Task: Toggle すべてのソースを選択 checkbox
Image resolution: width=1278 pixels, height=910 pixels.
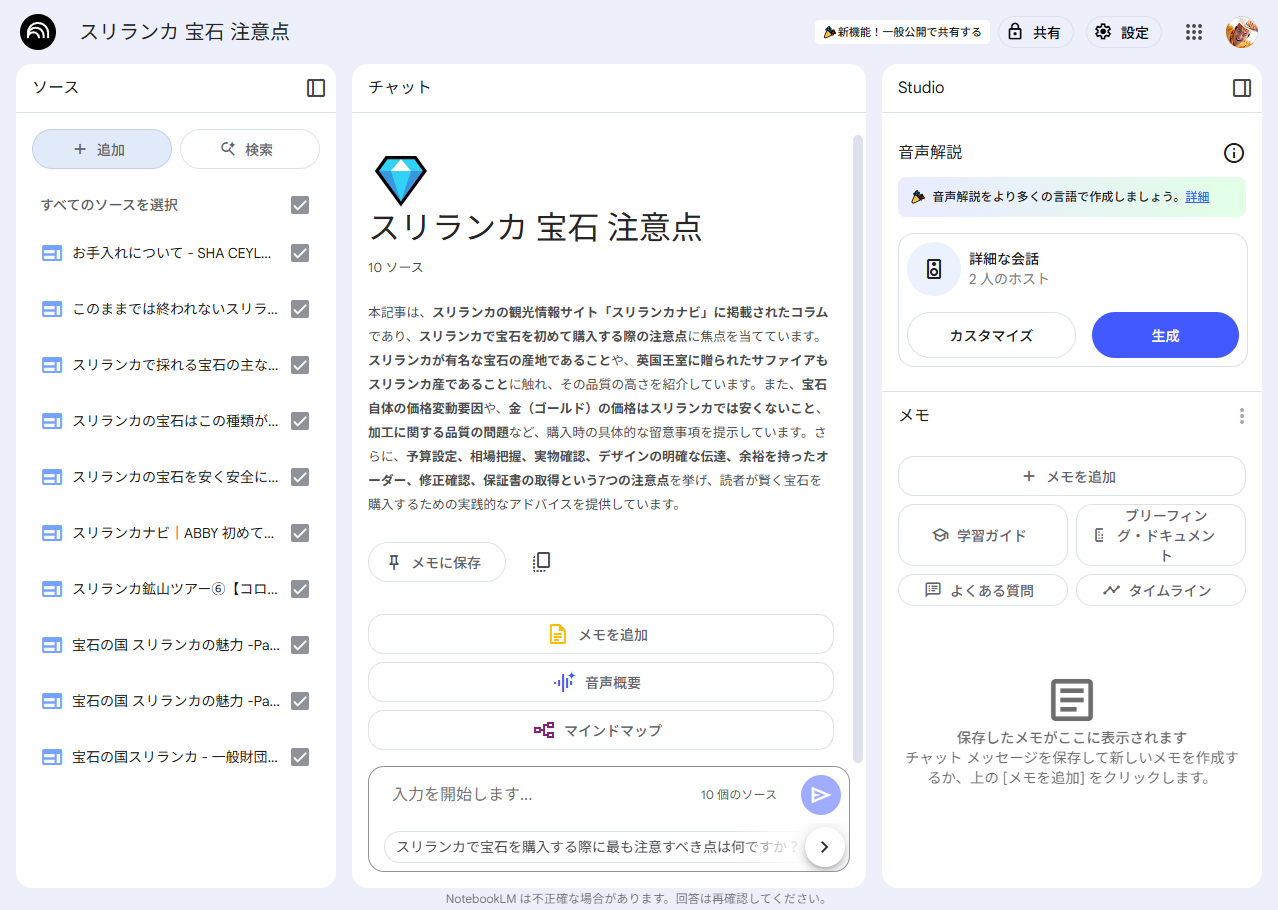Action: coord(300,205)
